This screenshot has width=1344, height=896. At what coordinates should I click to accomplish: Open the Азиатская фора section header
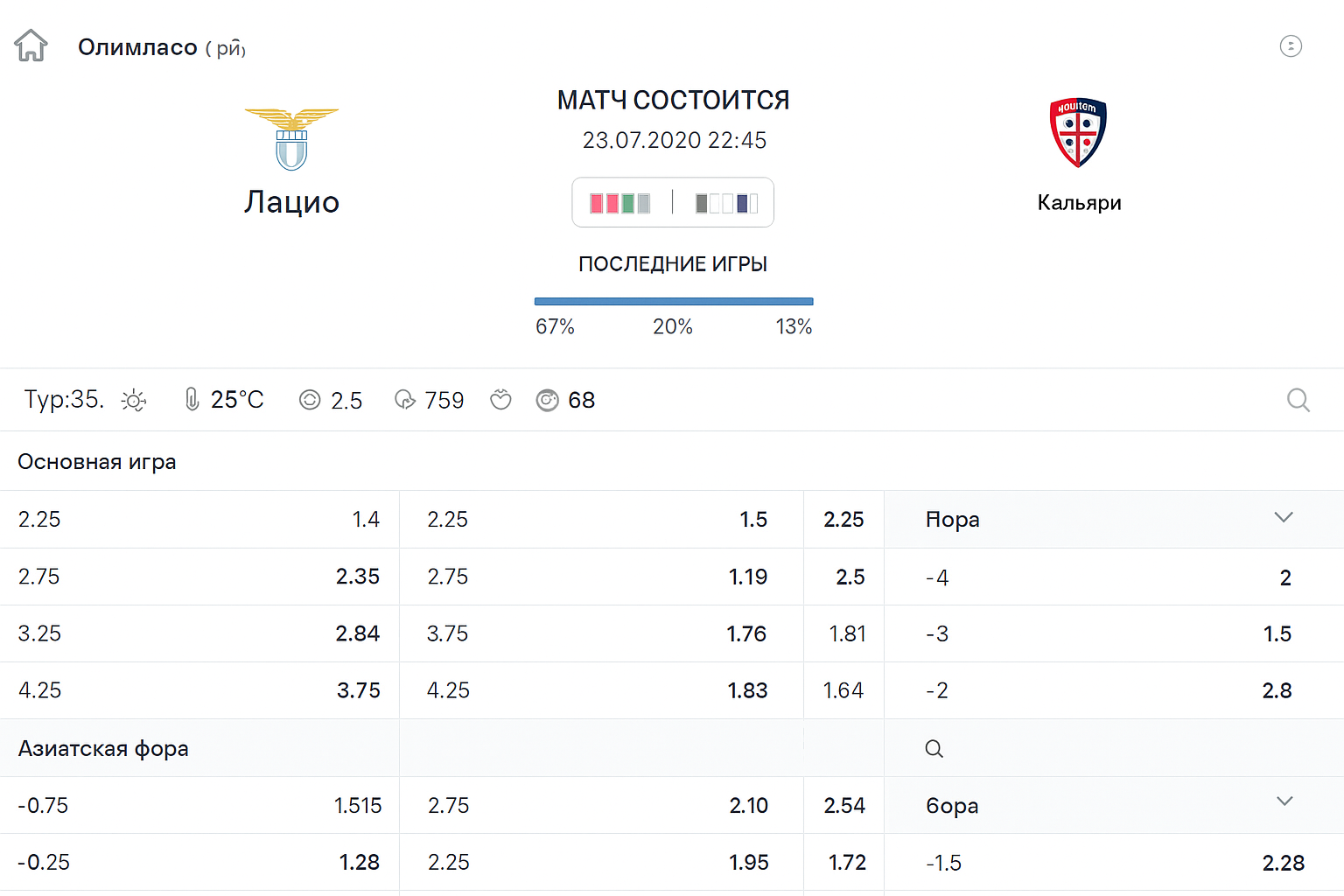(103, 749)
